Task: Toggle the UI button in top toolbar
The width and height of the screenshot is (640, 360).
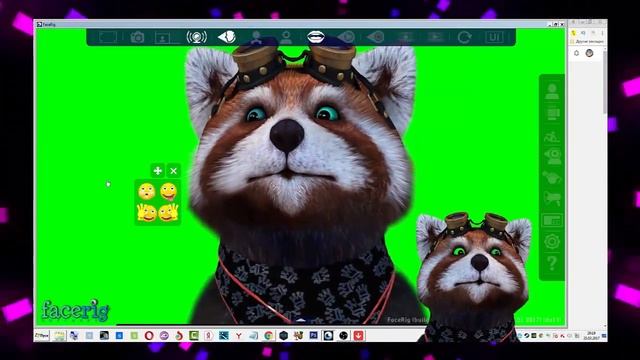Action: (494, 38)
